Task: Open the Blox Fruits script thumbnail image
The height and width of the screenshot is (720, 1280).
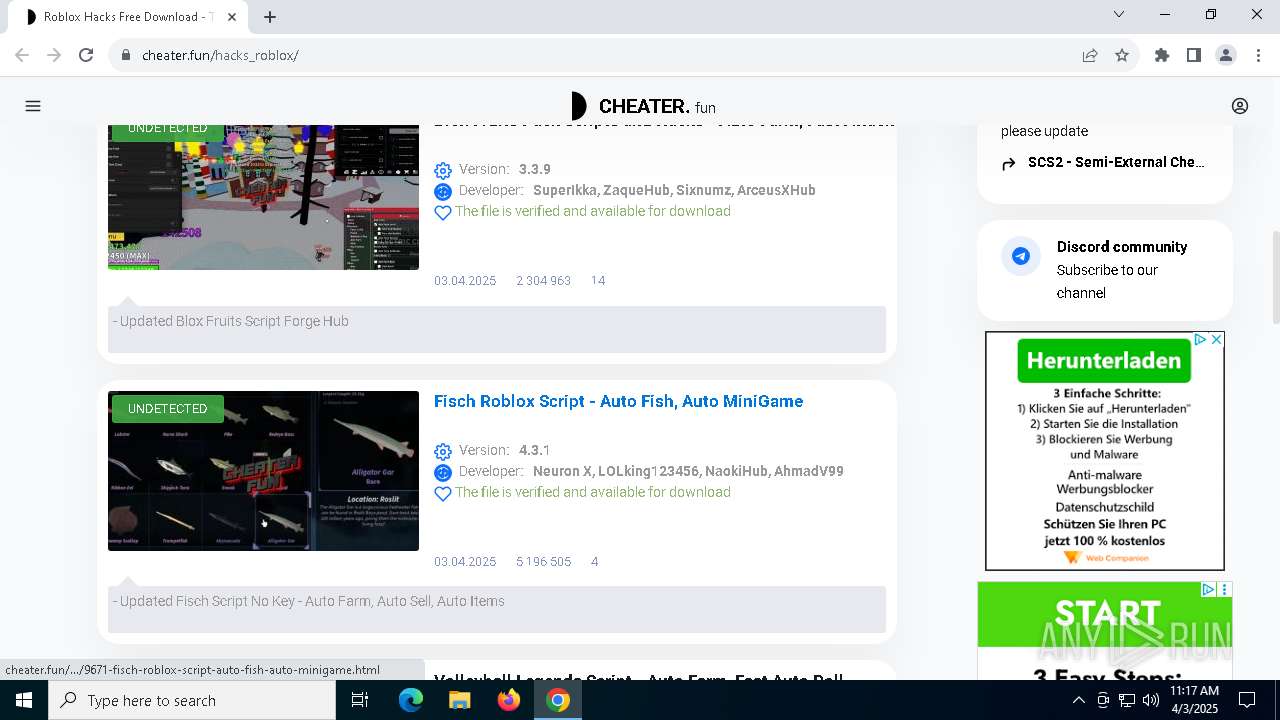Action: point(263,197)
